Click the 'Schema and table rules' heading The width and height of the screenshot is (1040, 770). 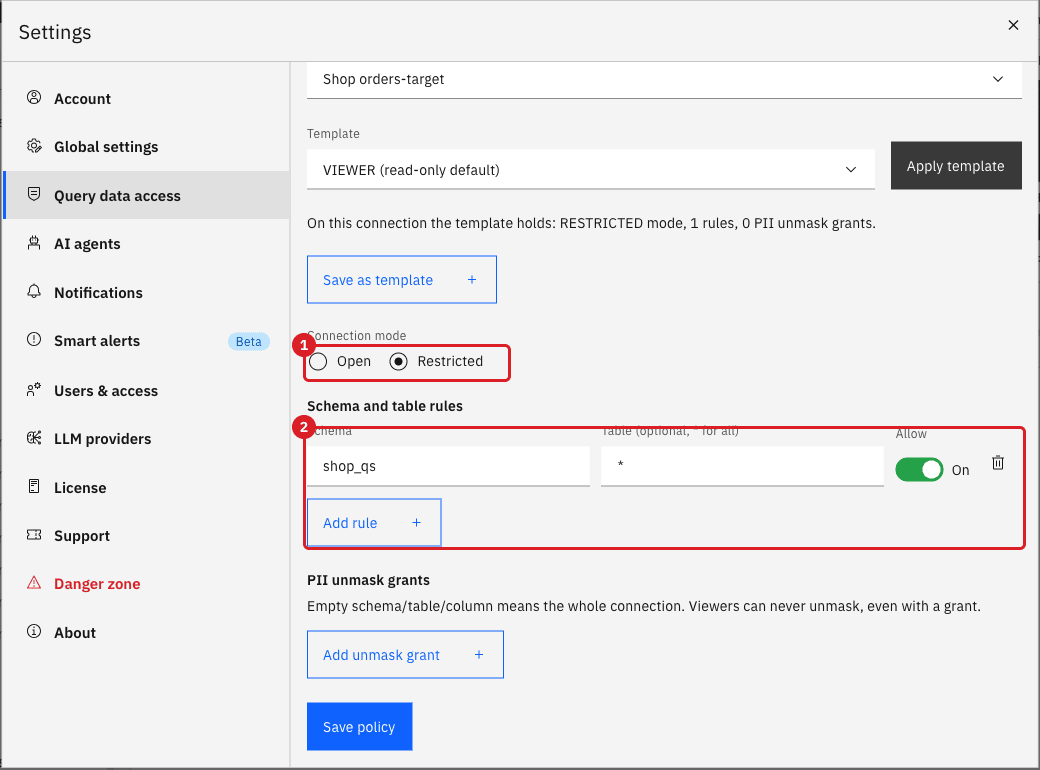point(385,406)
